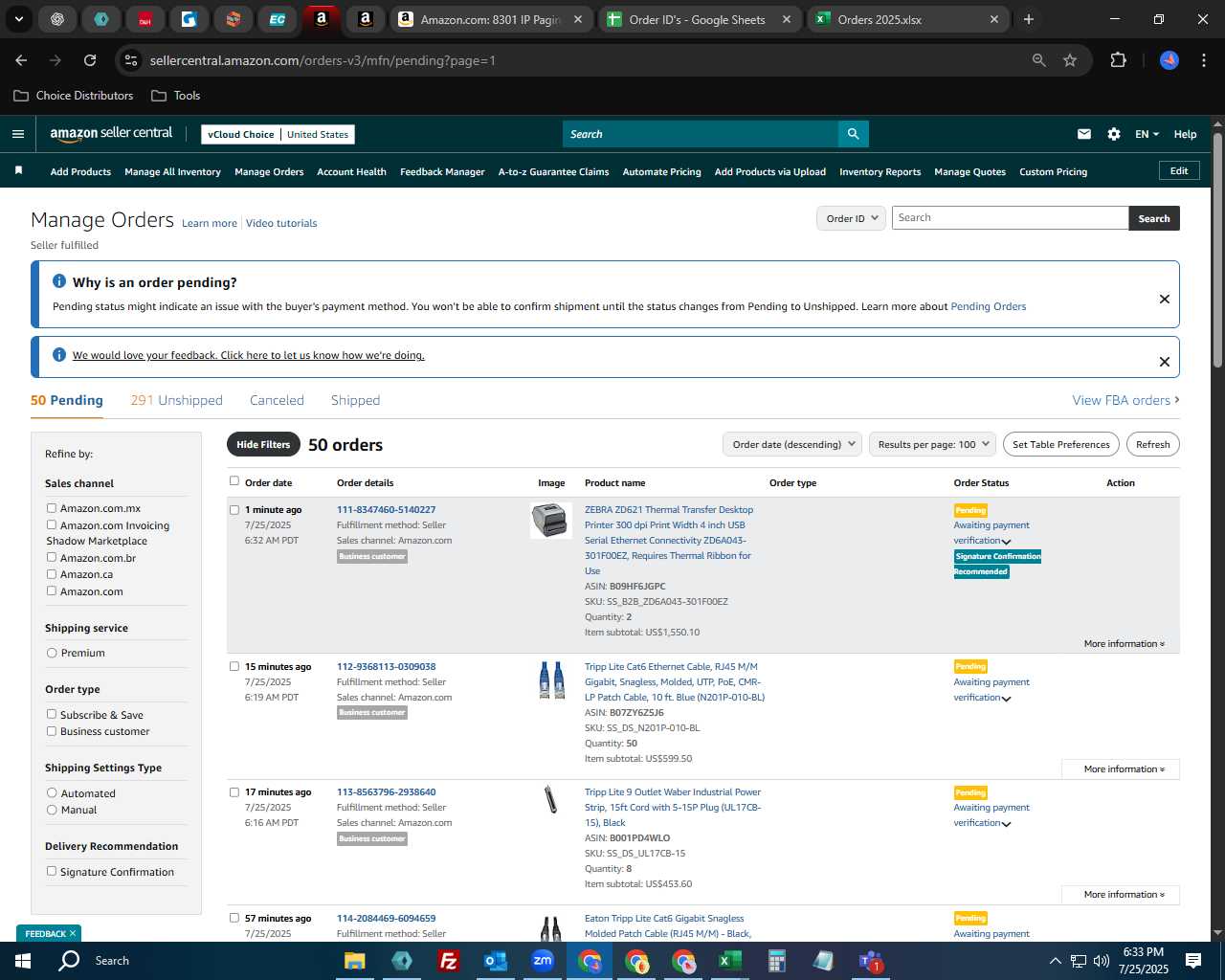
Task: Click the View FBA orders link
Action: [1125, 400]
